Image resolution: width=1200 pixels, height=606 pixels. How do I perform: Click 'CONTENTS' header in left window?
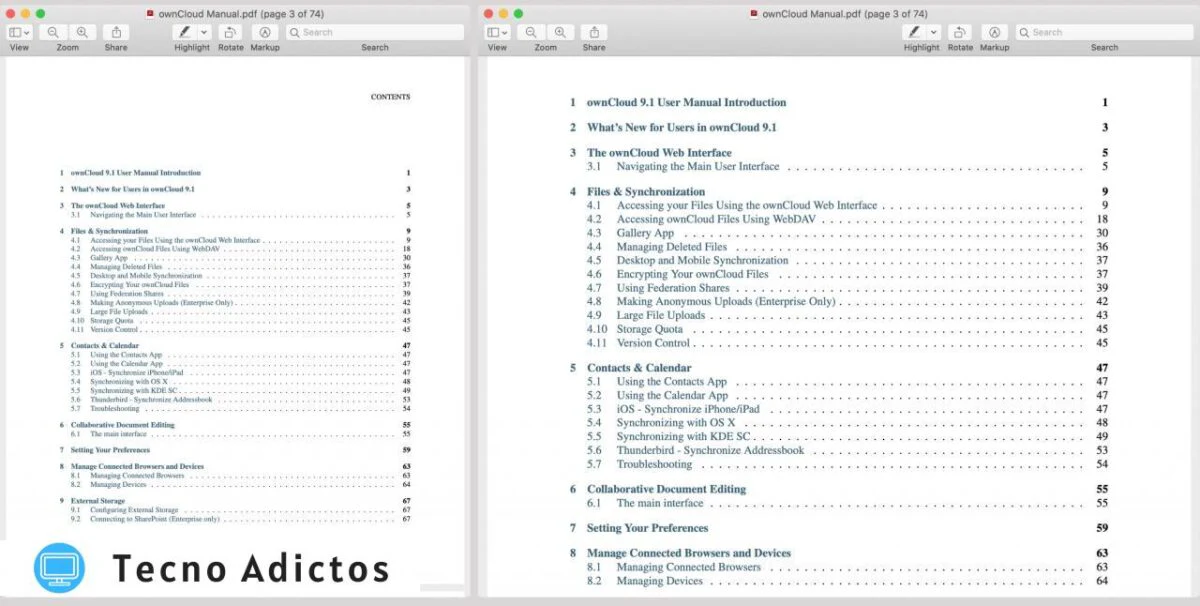tap(390, 97)
